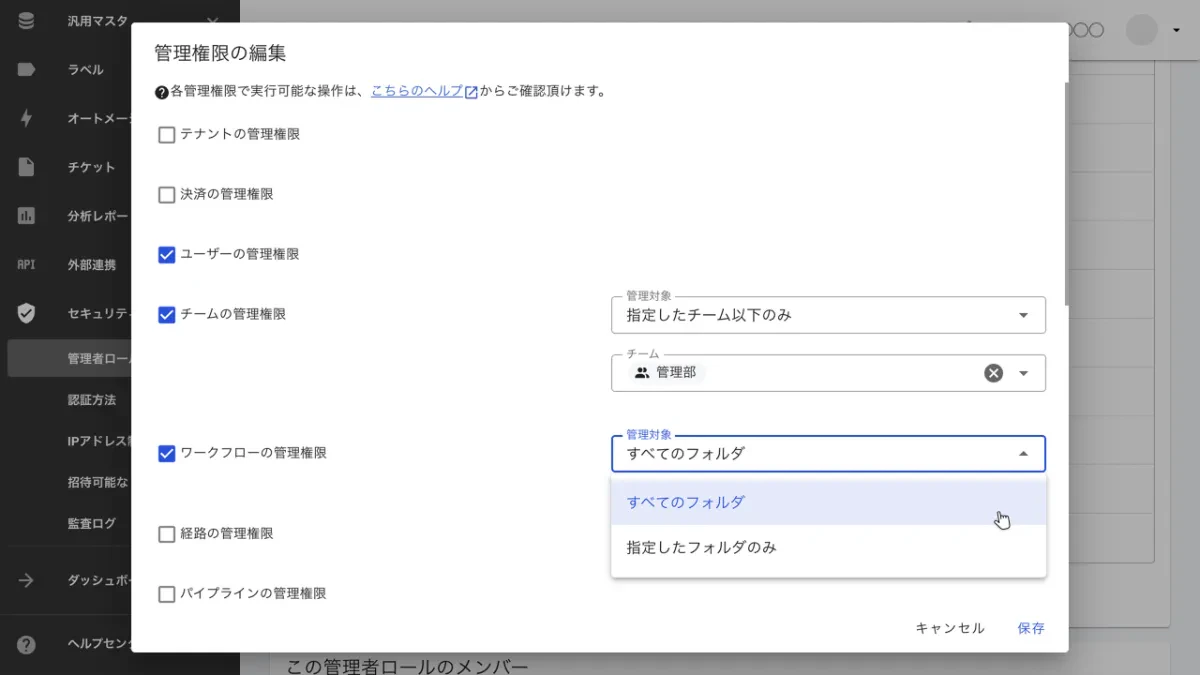Open the 招待可能な sidebar item
Image resolution: width=1200 pixels, height=675 pixels.
tap(98, 482)
